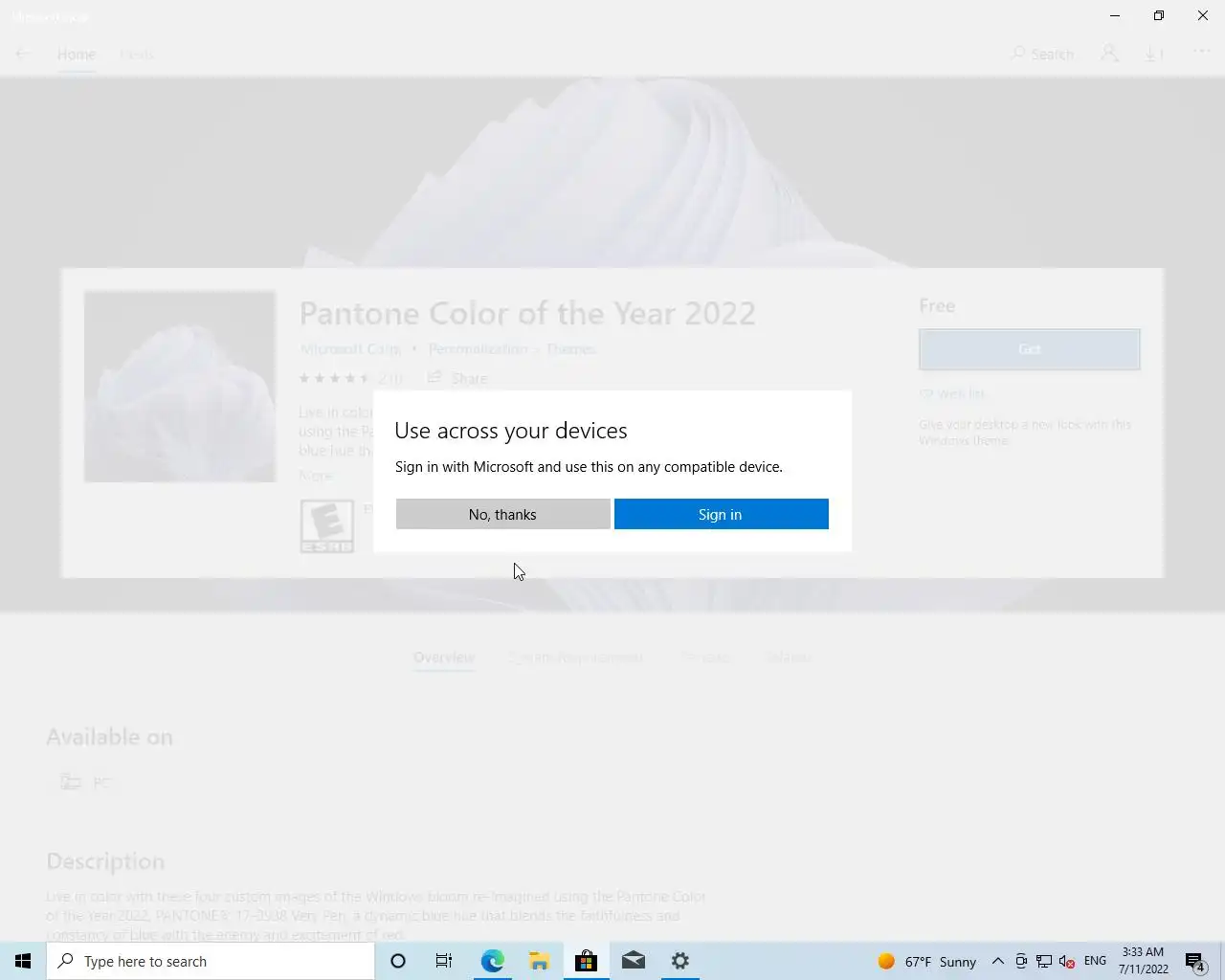Click the muted volume tray icon
Viewport: 1225px width, 980px height.
1067,961
